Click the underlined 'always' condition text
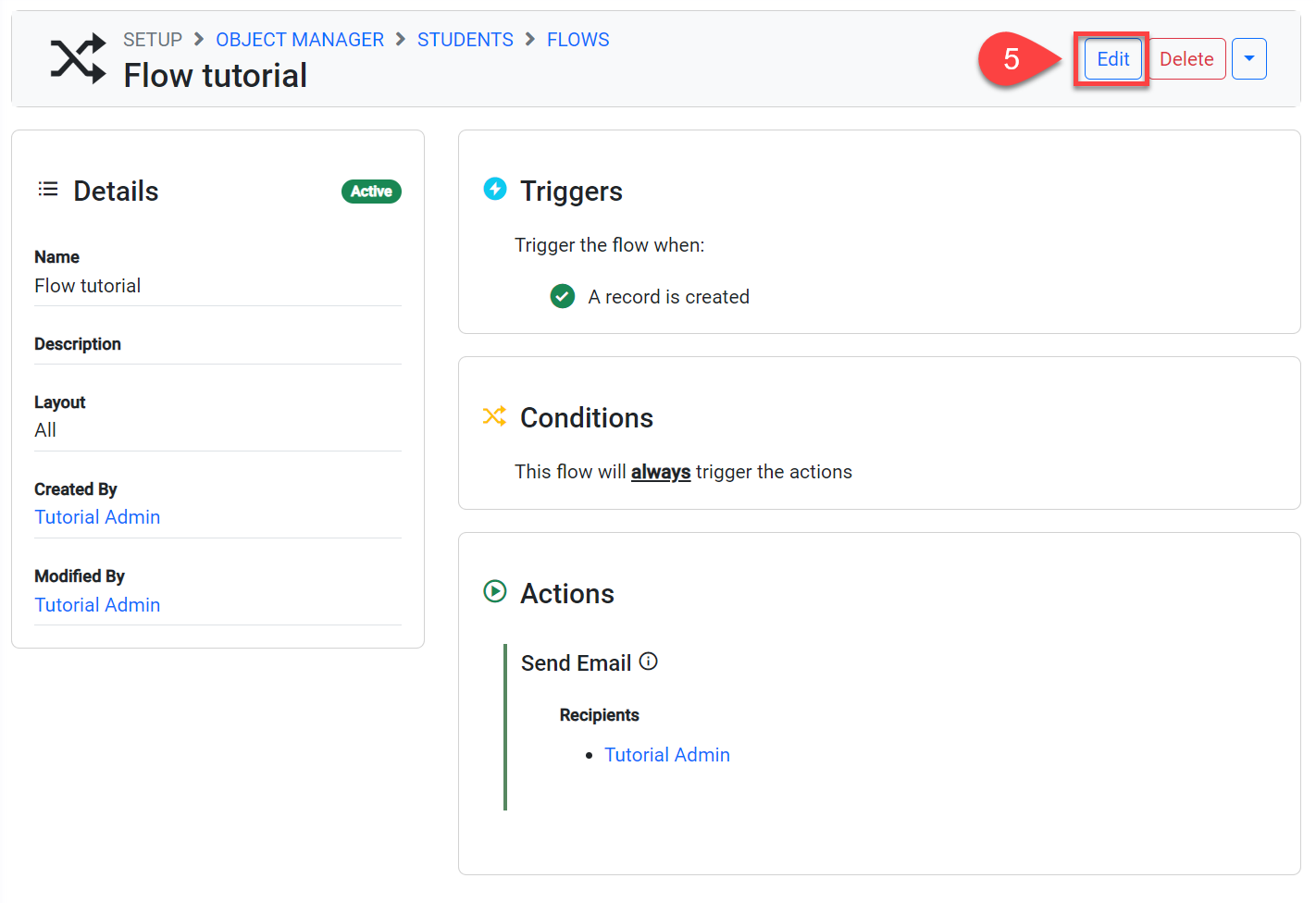Image resolution: width=1316 pixels, height=903 pixels. (x=661, y=472)
